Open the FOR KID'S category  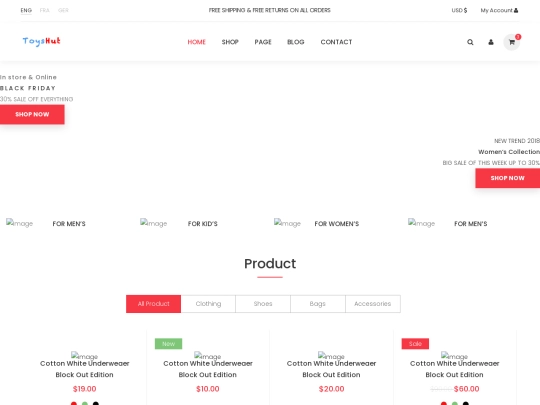click(202, 224)
